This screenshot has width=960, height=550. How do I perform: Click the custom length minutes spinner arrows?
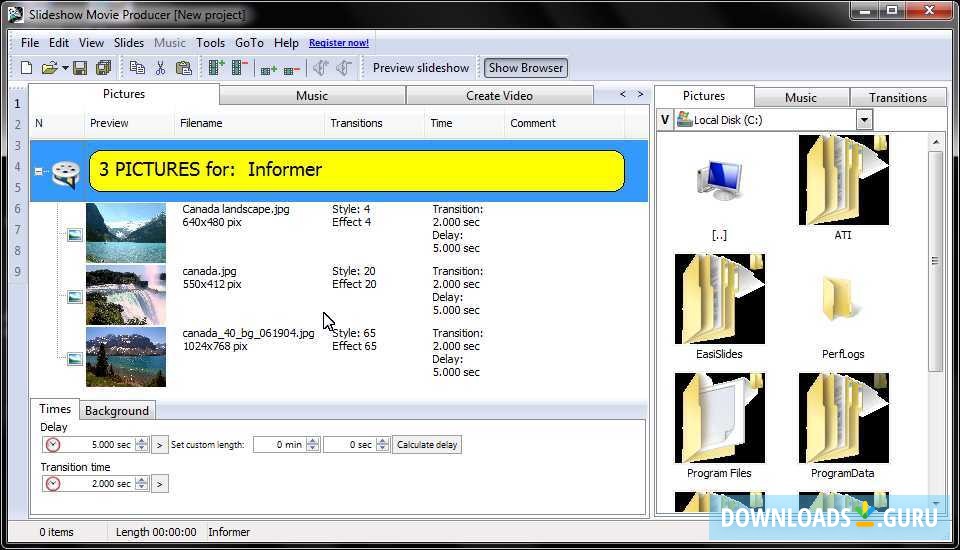coord(312,445)
